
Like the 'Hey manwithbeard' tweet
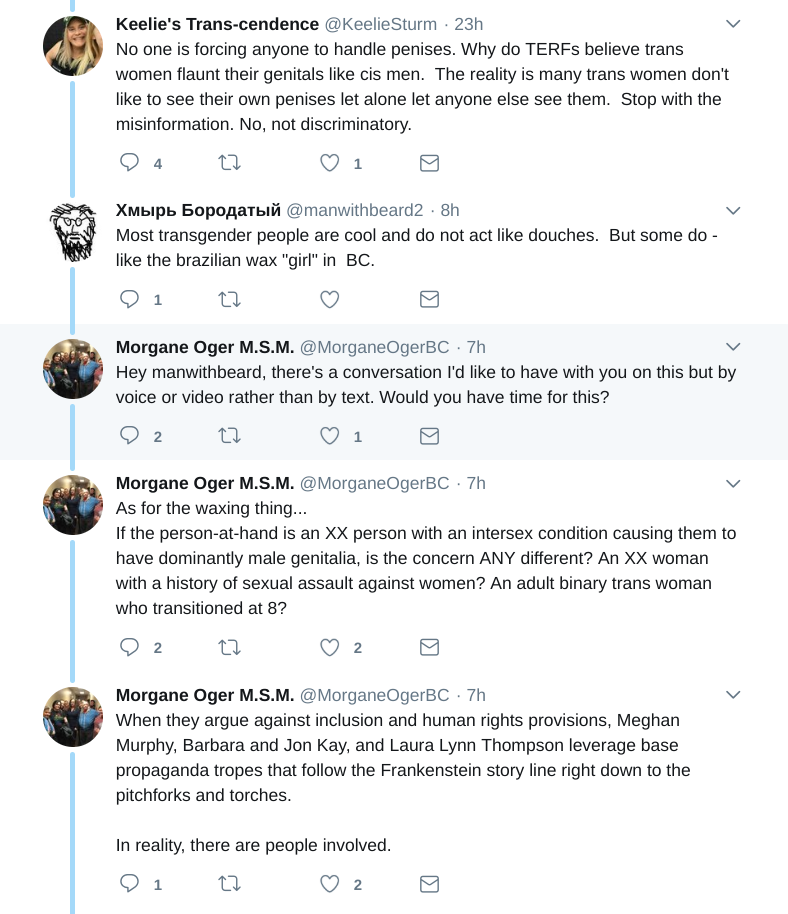(x=329, y=436)
